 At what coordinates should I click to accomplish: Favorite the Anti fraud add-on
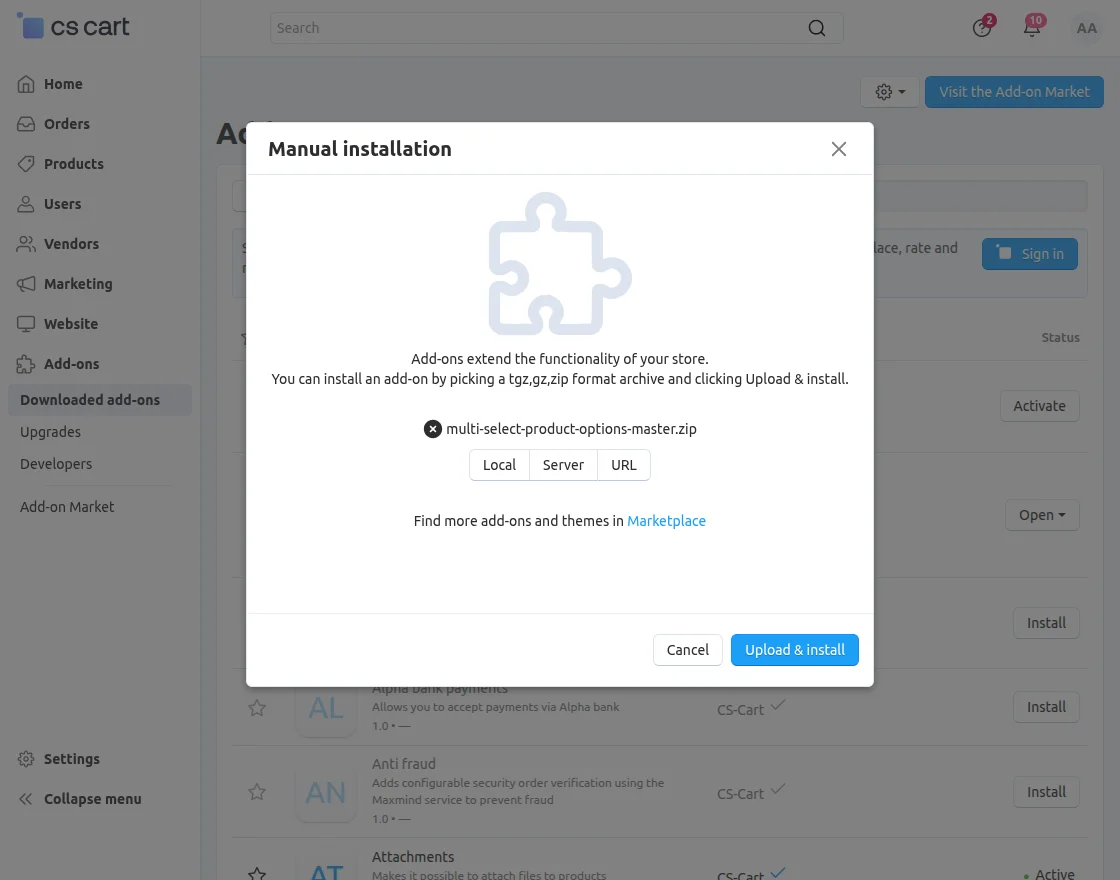257,792
